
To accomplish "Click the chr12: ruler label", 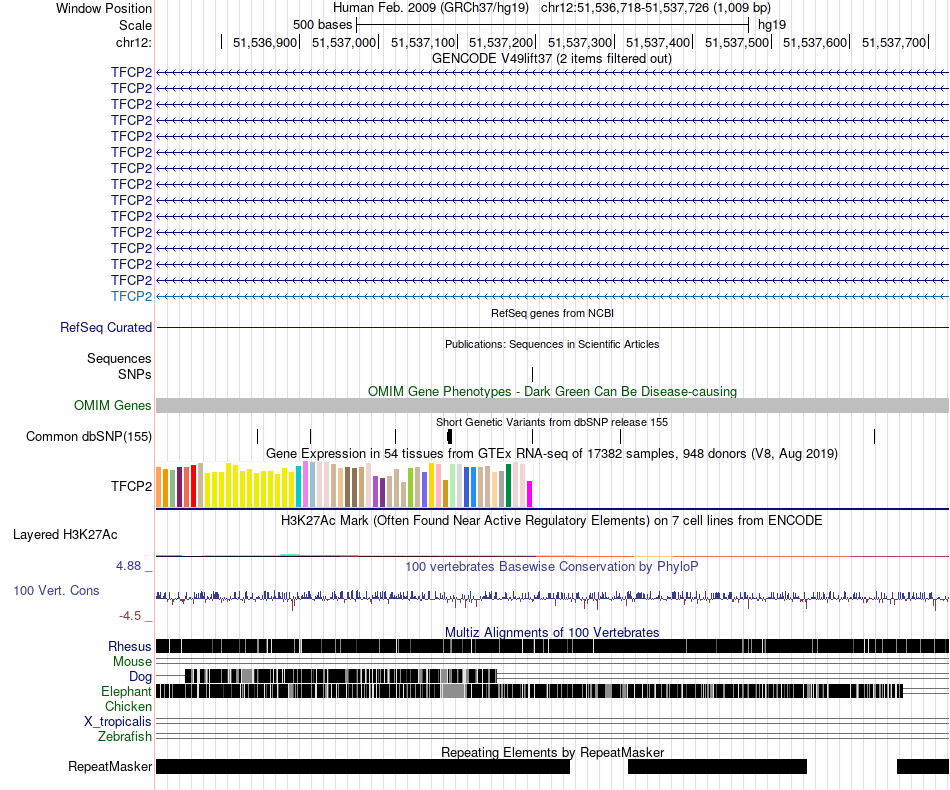I will (x=134, y=42).
